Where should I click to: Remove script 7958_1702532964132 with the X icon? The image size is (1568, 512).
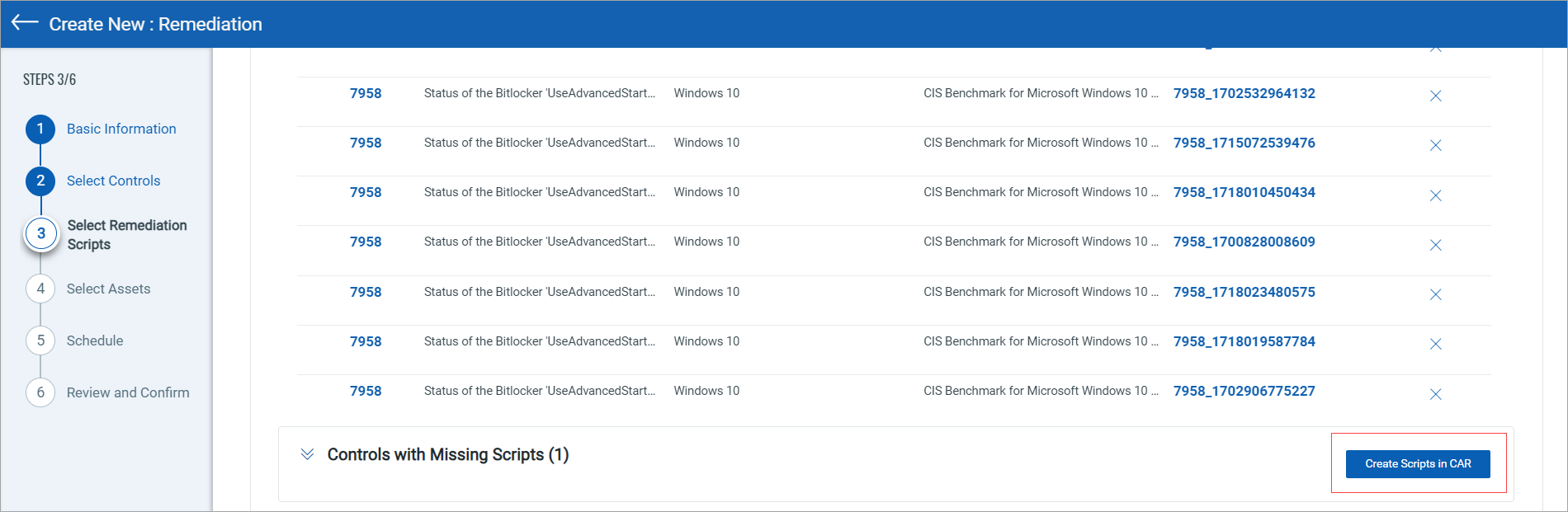[1436, 96]
